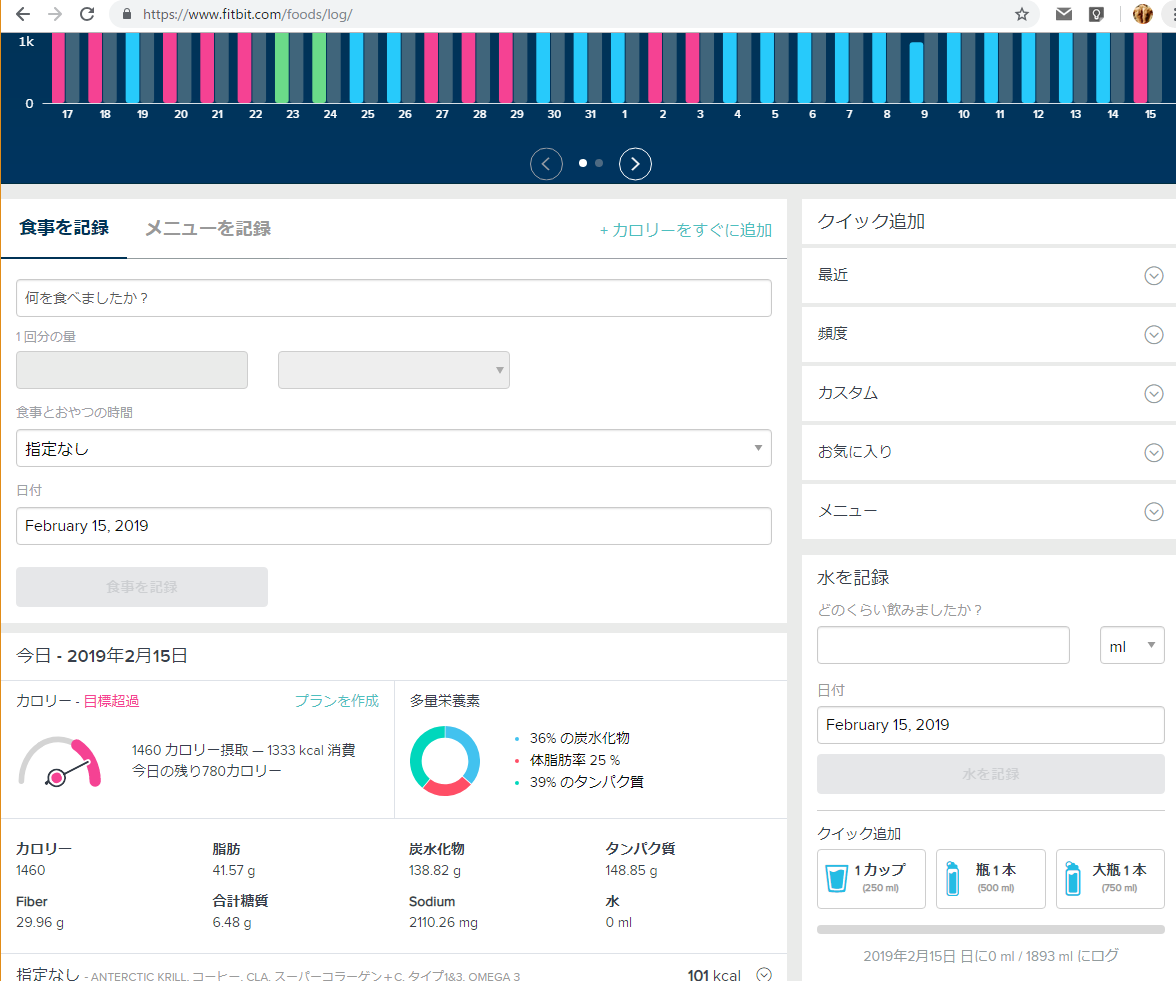Click the 何を食べましたか food search field
Image resolution: width=1176 pixels, height=981 pixels.
pos(393,297)
